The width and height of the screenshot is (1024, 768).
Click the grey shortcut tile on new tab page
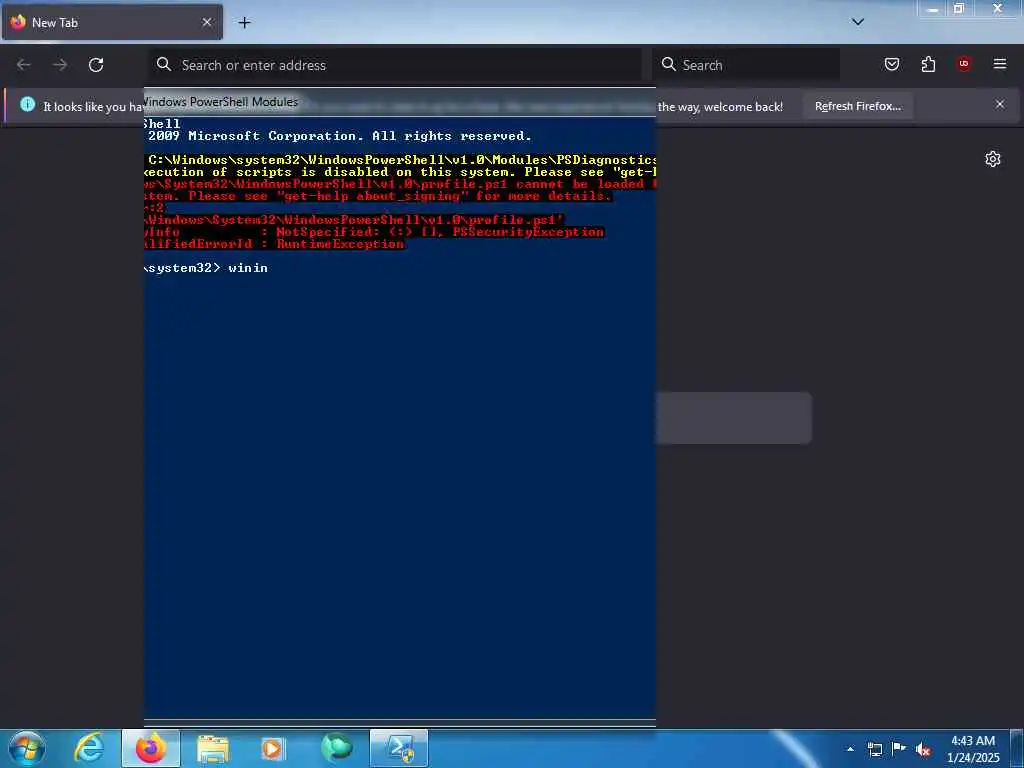(734, 418)
